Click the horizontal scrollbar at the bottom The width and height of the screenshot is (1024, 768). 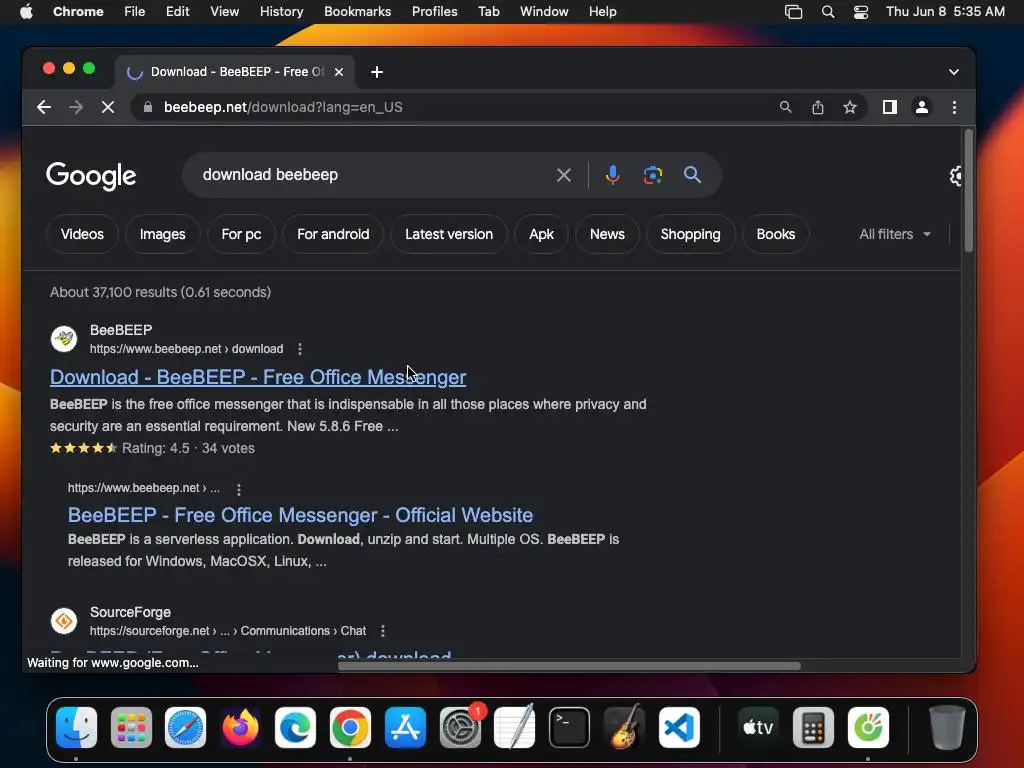point(569,666)
